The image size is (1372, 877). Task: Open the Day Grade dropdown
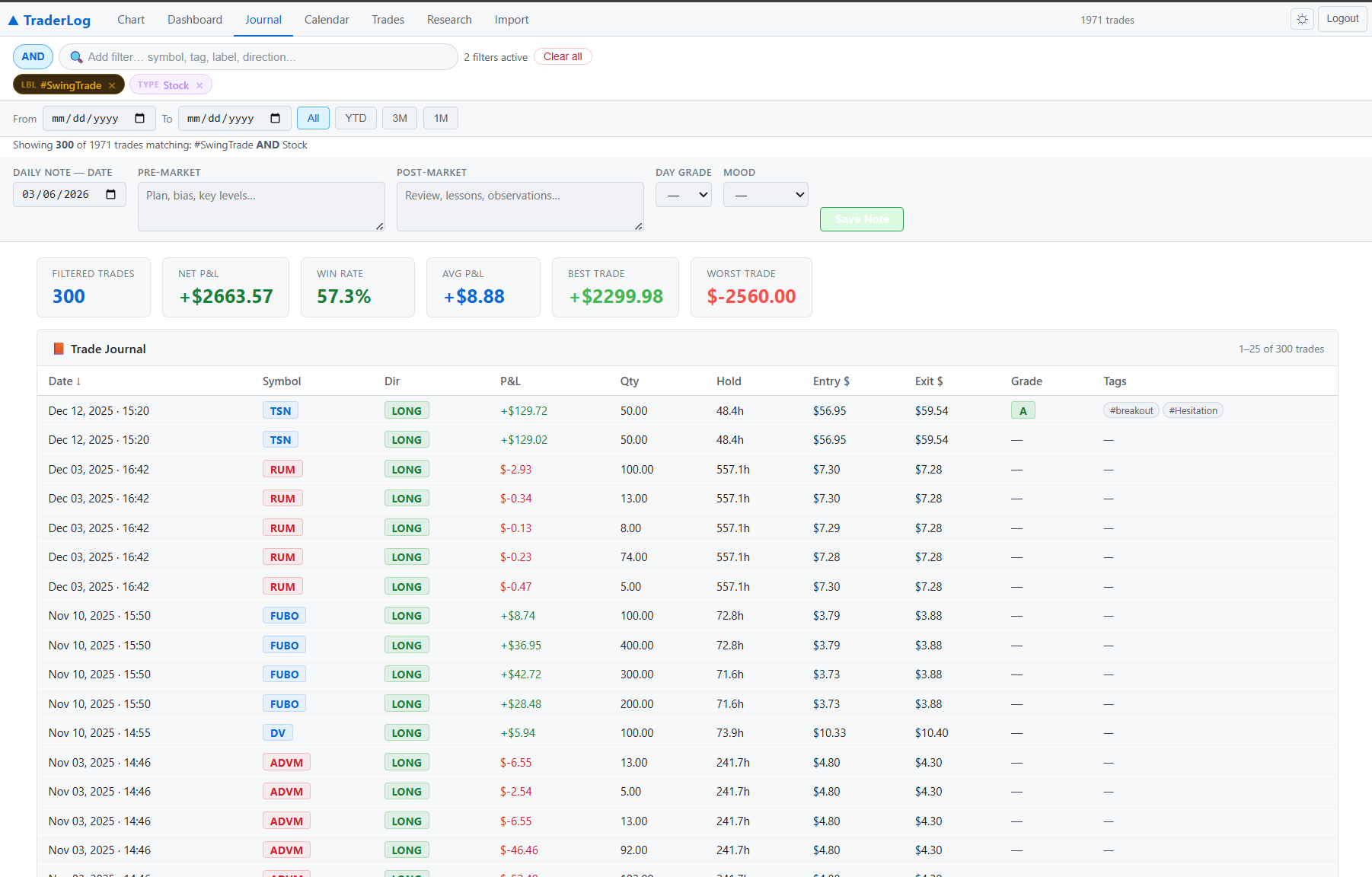pos(683,195)
